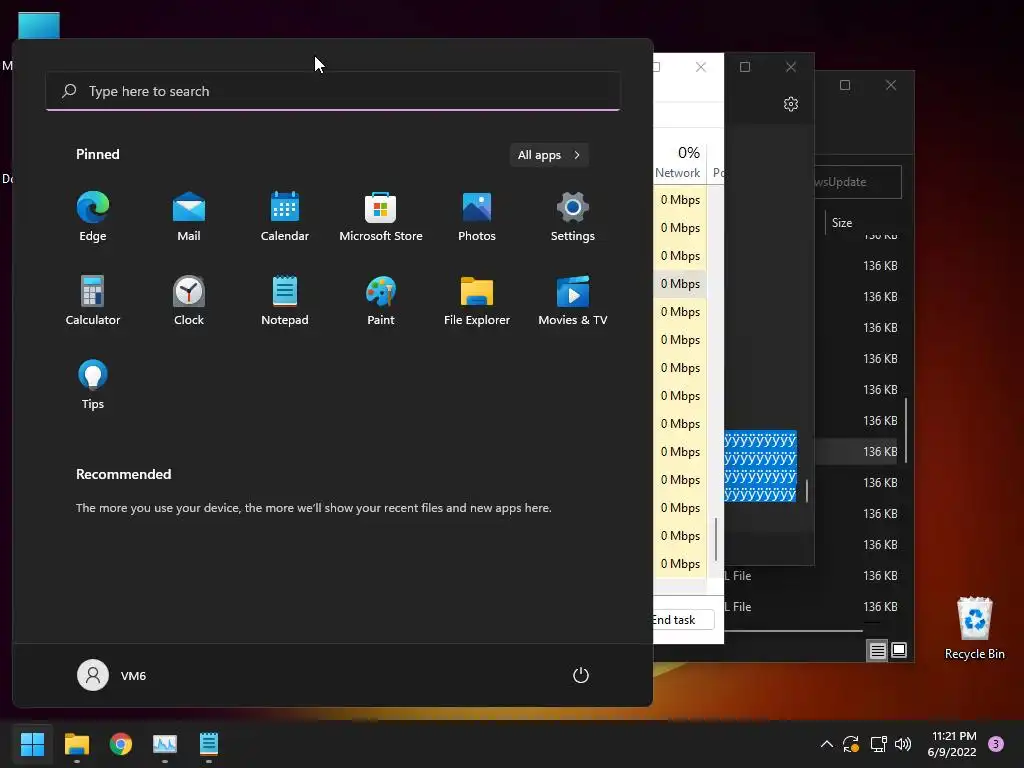
Task: Open the Paint app
Action: [x=381, y=300]
